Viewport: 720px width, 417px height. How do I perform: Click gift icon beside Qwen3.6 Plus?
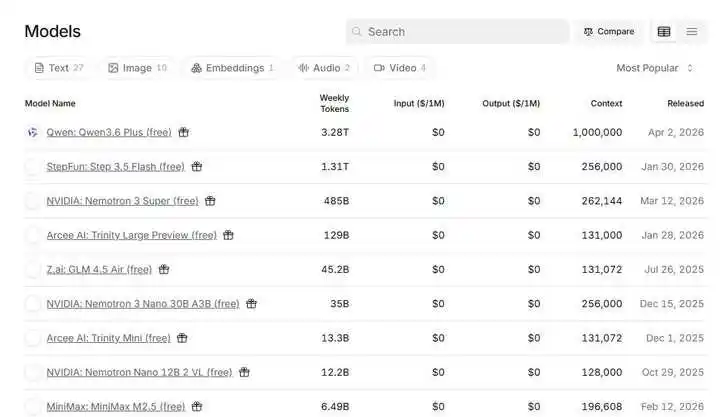coord(184,132)
